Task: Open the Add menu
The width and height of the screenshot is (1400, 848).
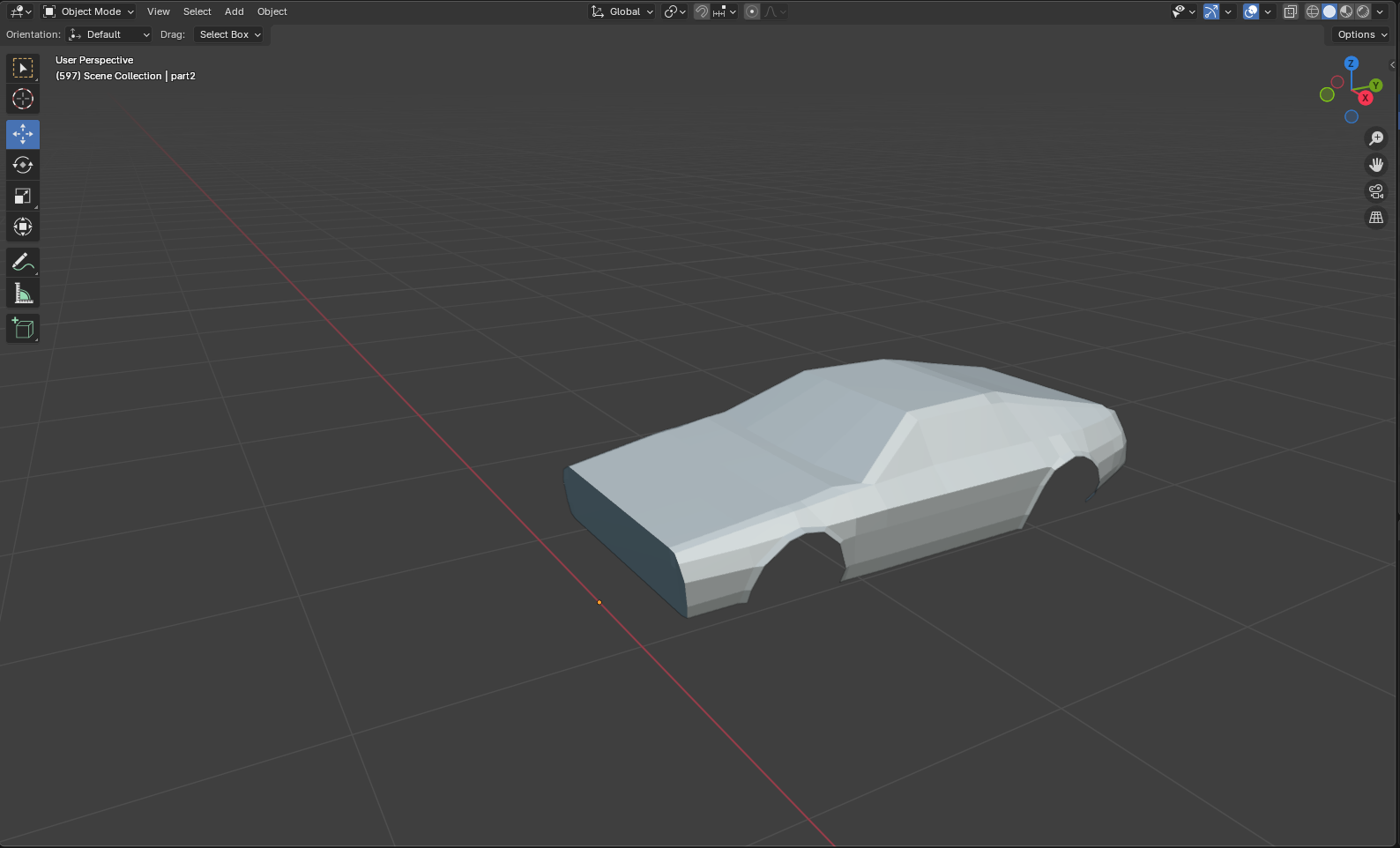Action: (x=235, y=11)
